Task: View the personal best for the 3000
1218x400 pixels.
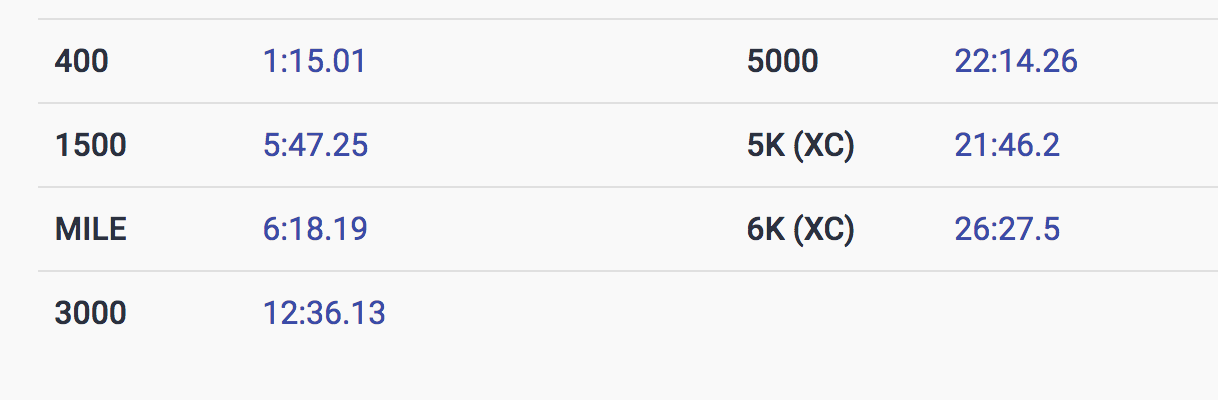Action: coord(324,314)
